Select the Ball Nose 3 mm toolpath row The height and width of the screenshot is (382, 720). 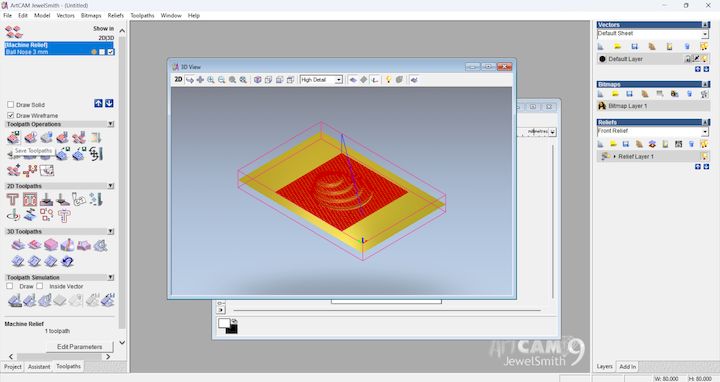coord(59,52)
